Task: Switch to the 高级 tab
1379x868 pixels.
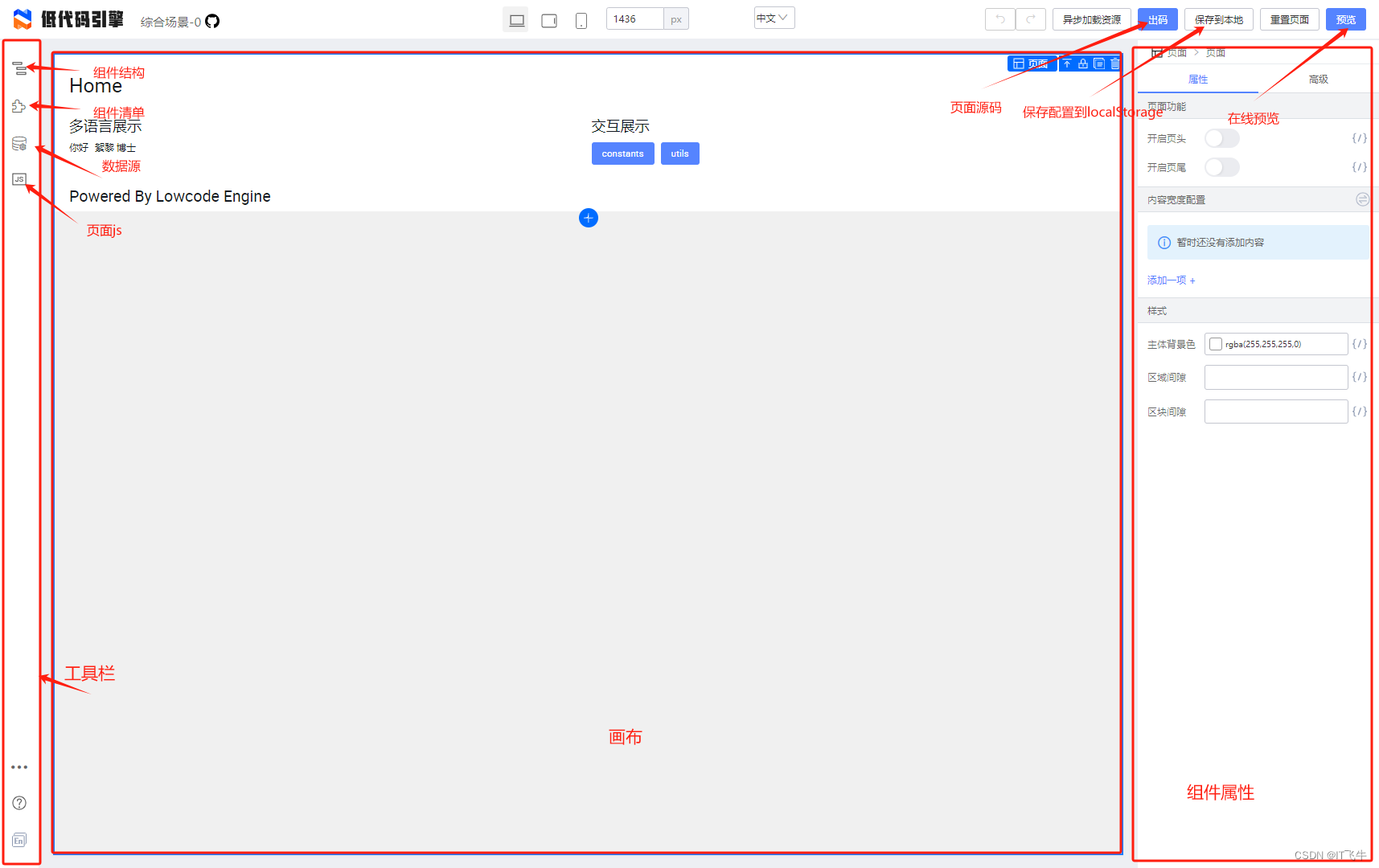Action: point(1319,79)
